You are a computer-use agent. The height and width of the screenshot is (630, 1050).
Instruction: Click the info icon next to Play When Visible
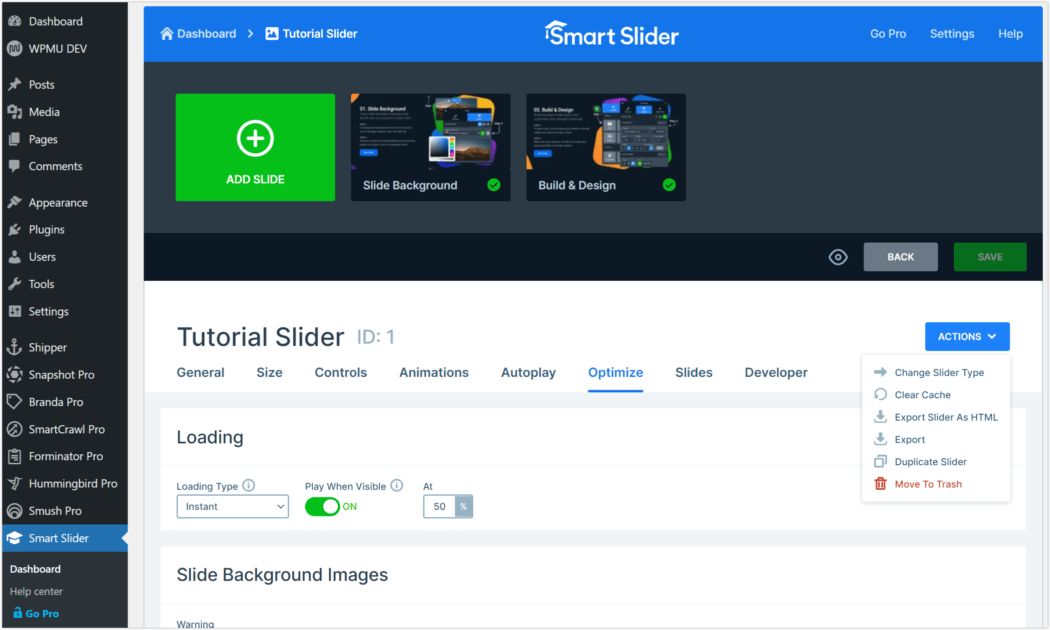click(396, 485)
